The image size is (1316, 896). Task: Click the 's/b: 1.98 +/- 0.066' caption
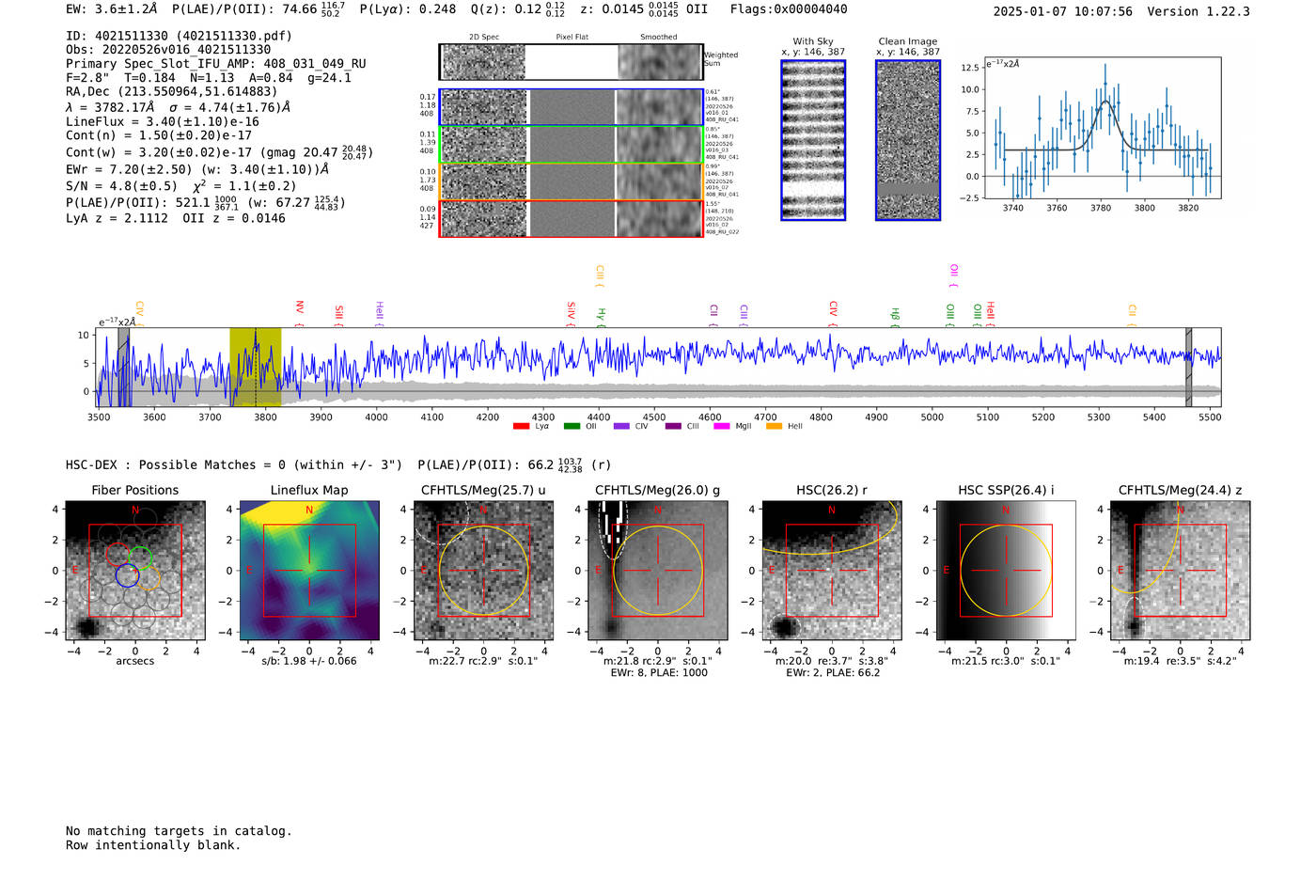pos(309,661)
